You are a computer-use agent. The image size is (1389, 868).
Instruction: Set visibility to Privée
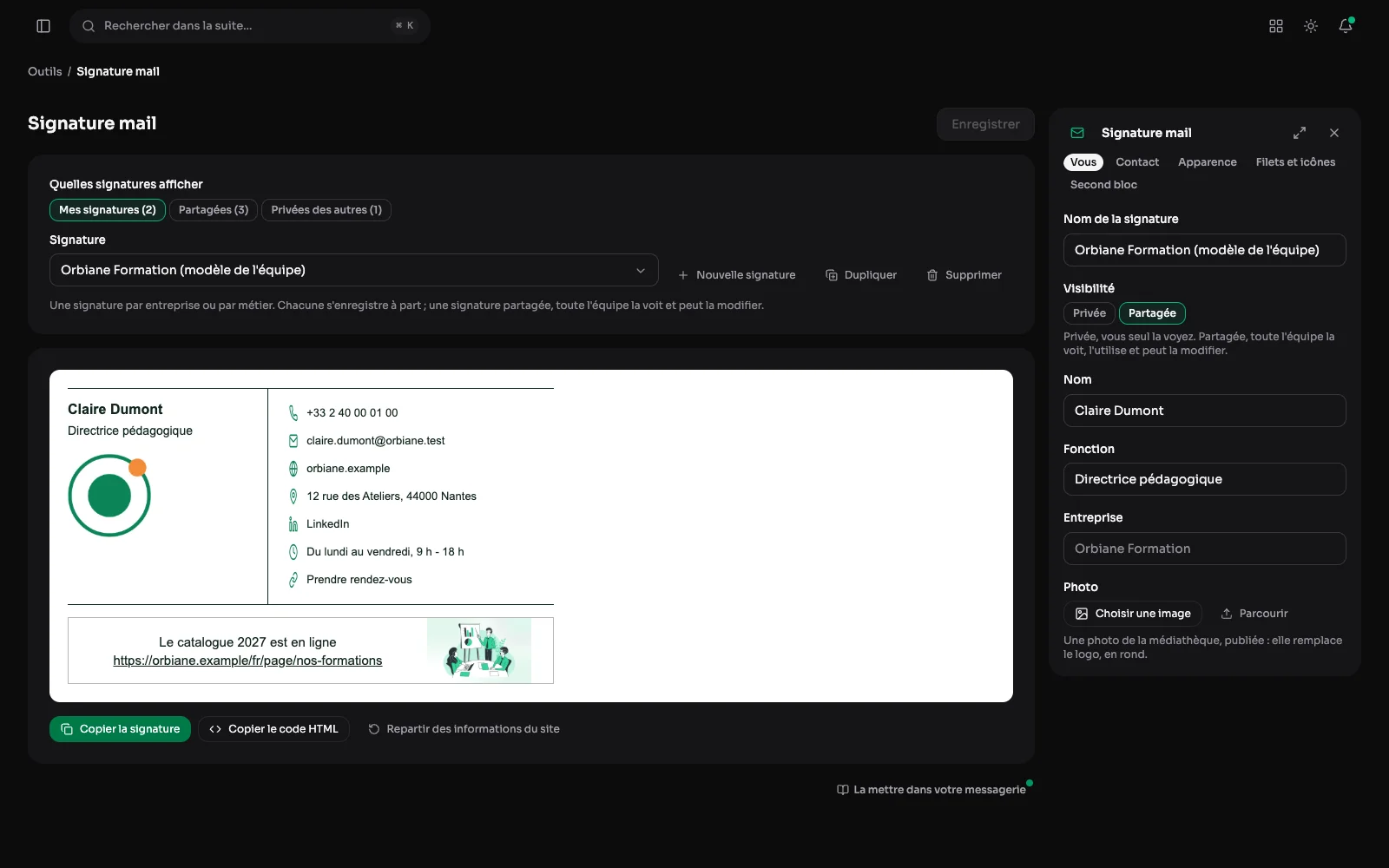click(1089, 313)
